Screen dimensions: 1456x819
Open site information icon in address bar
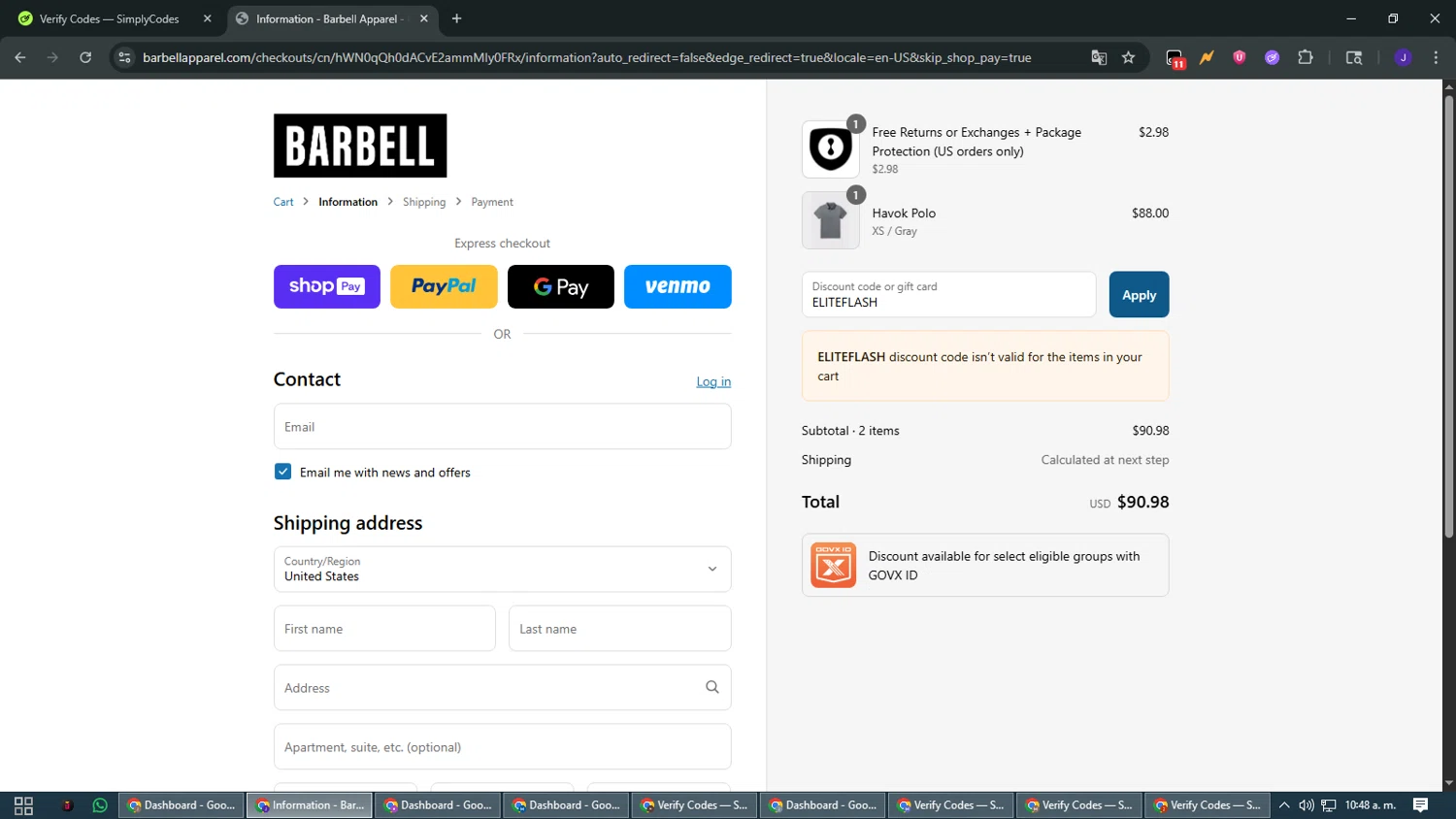coord(124,57)
